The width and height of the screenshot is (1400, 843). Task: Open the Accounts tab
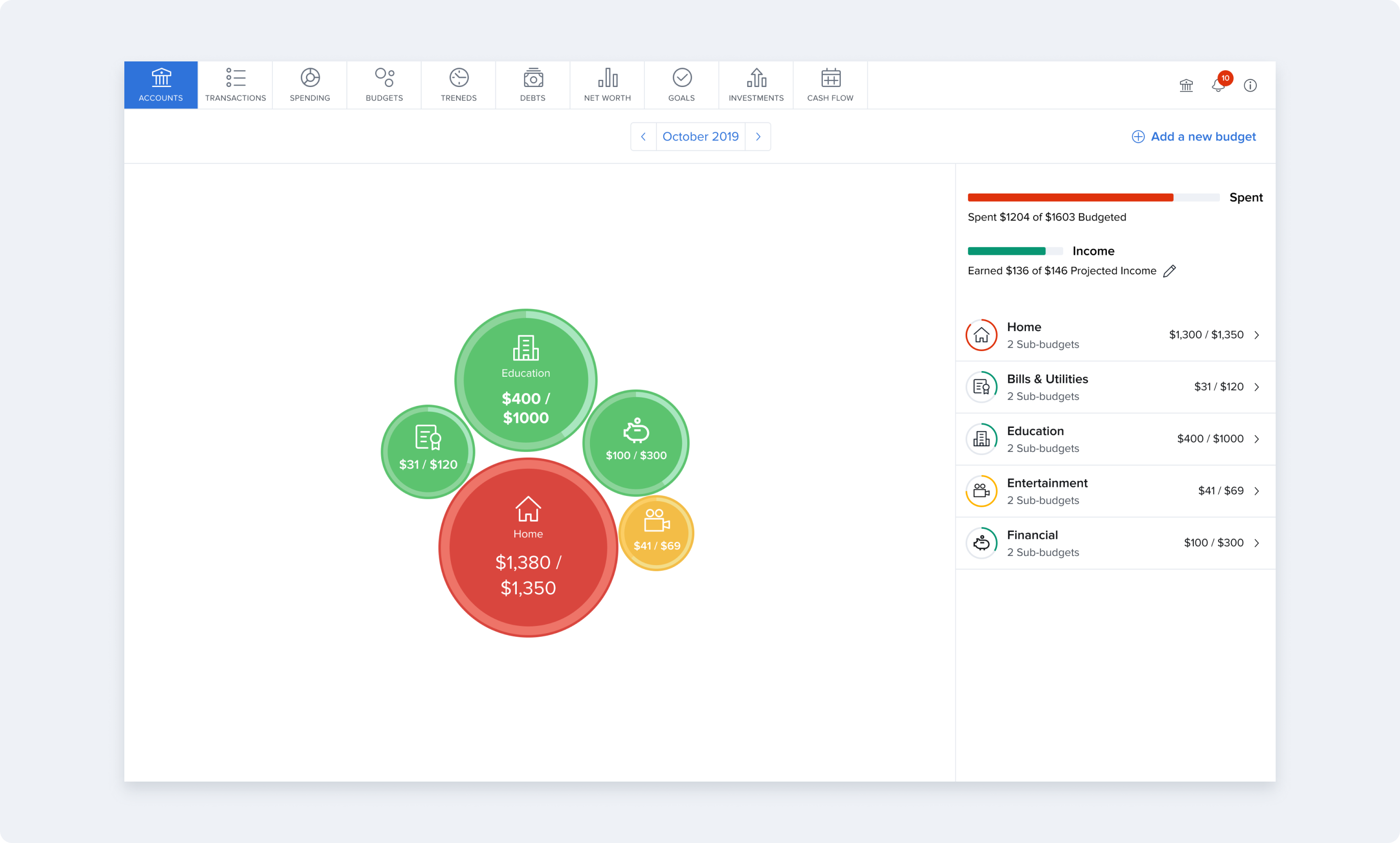click(161, 84)
